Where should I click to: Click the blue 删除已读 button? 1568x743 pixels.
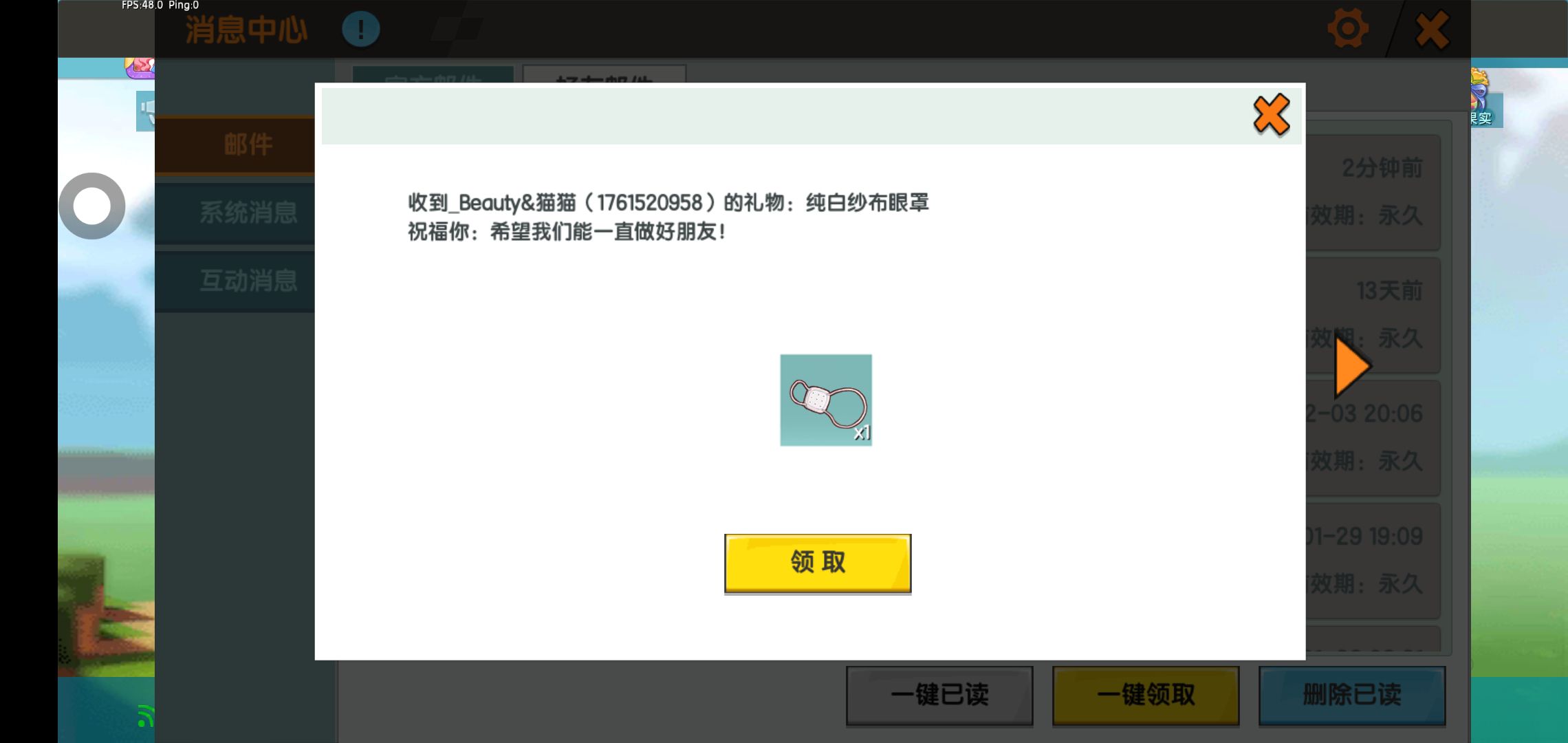(x=1351, y=695)
